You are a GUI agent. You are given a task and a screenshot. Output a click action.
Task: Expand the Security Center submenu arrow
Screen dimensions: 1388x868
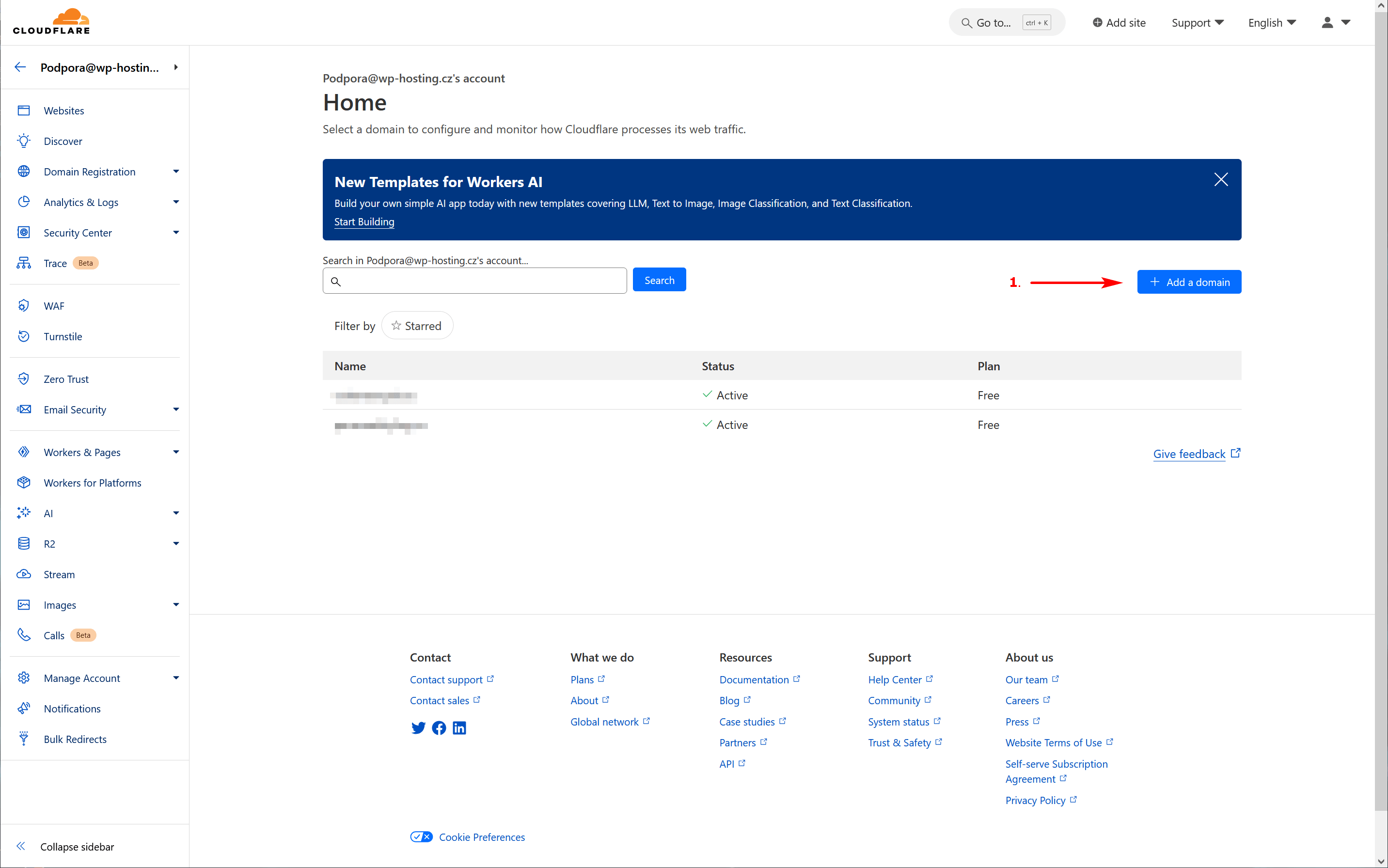click(176, 233)
